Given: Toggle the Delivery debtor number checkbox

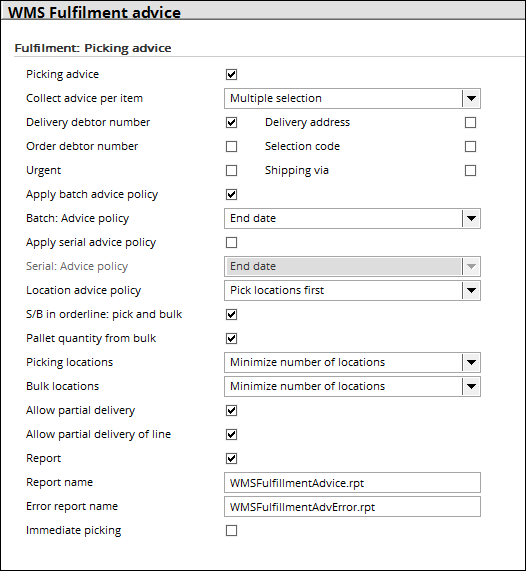Looking at the screenshot, I should coord(231,122).
